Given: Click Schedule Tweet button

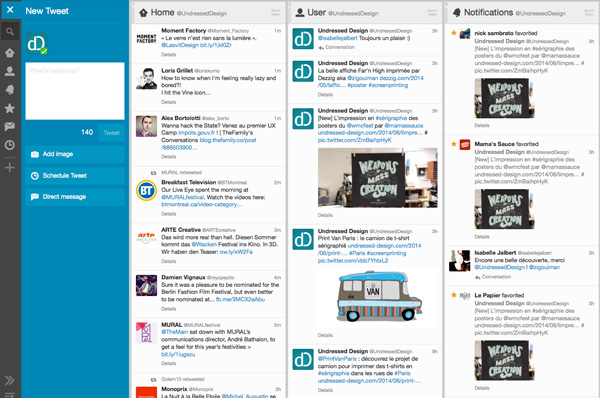Looking at the screenshot, I should pos(75,176).
